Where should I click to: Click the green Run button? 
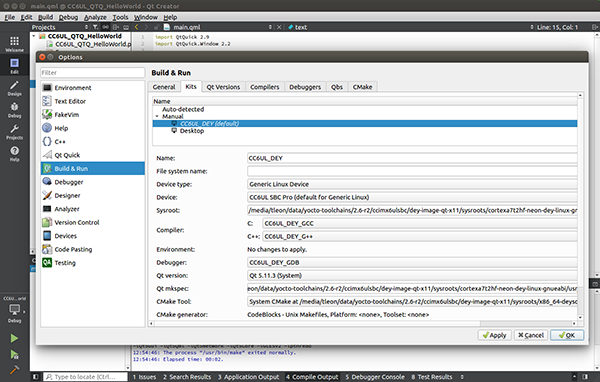tap(14, 338)
